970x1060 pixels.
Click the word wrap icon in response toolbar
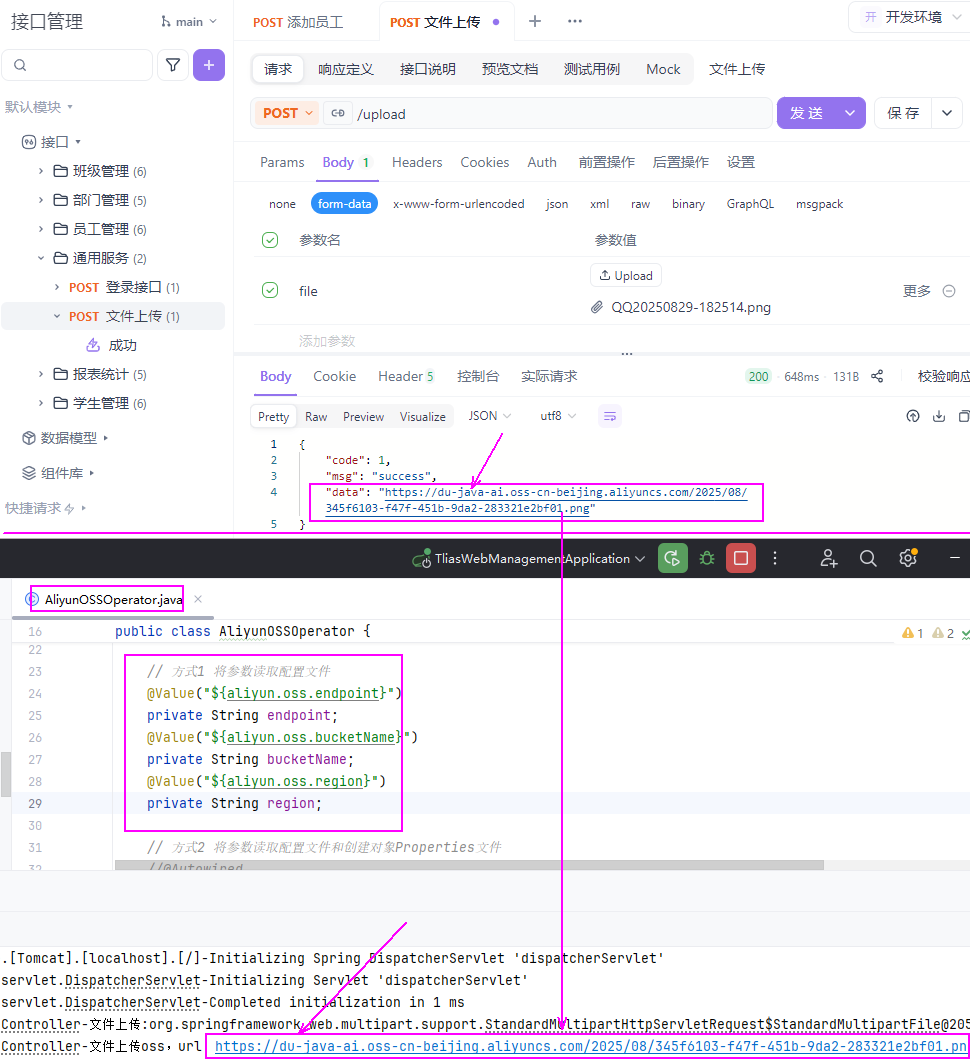pos(610,416)
